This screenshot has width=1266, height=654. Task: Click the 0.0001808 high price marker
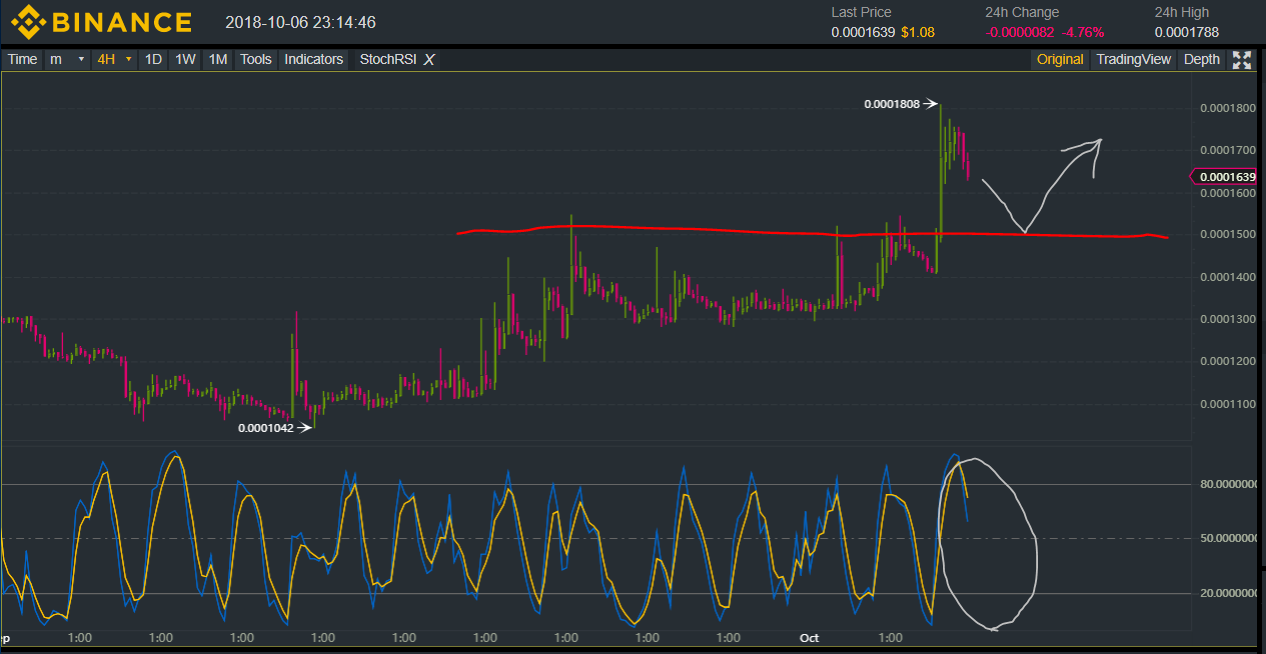pos(893,103)
